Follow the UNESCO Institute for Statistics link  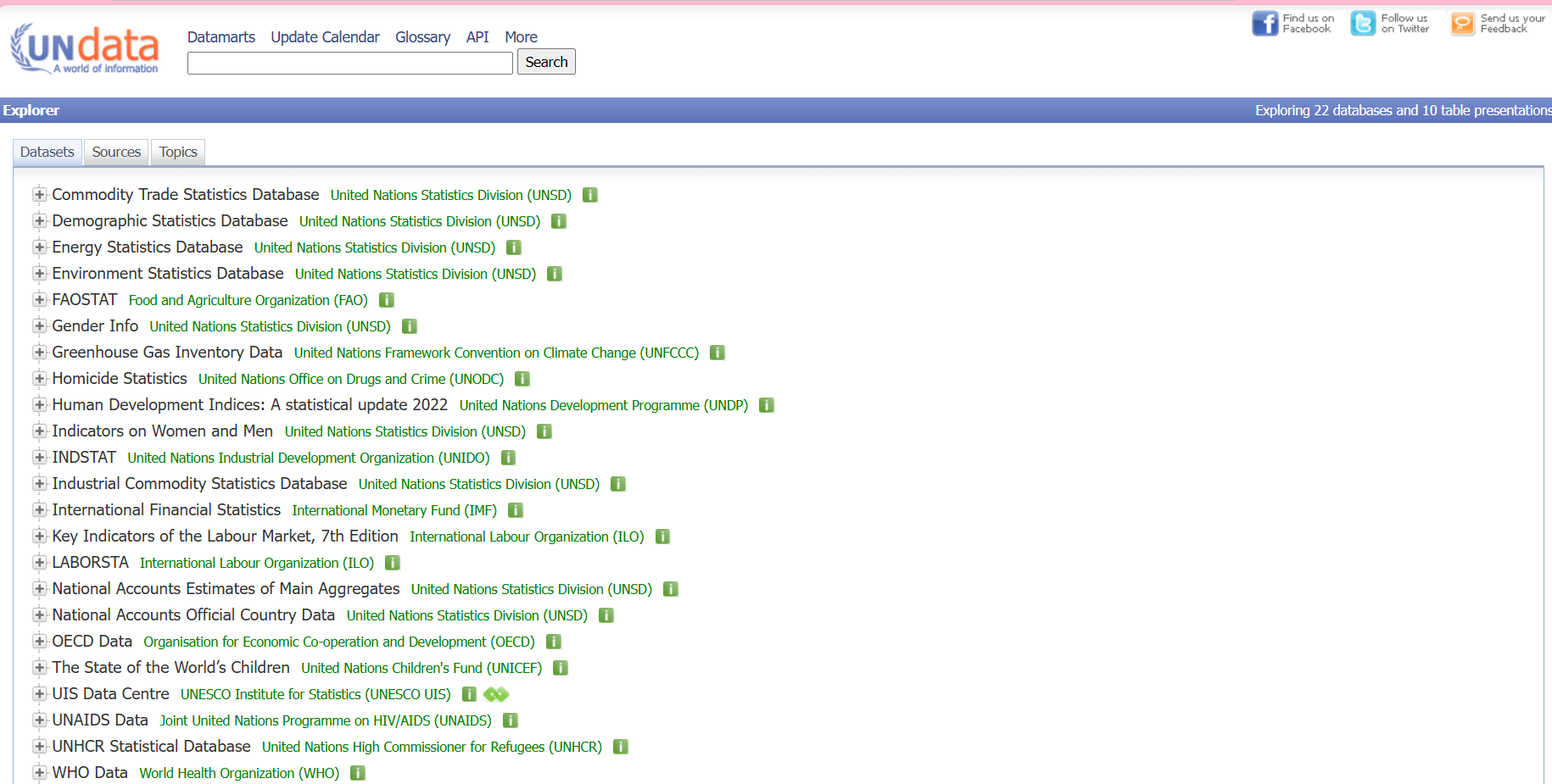pyautogui.click(x=315, y=694)
